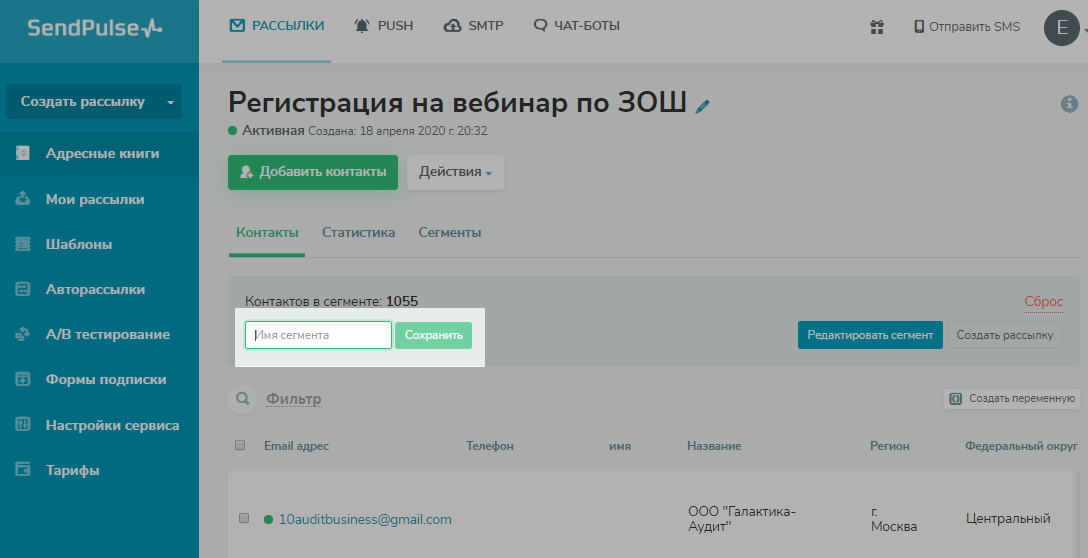Click the Email адрес column header
Image resolution: width=1088 pixels, height=558 pixels.
[x=296, y=446]
